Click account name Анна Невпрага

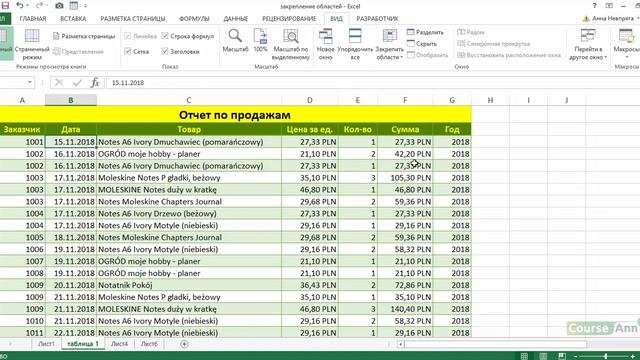(613, 19)
